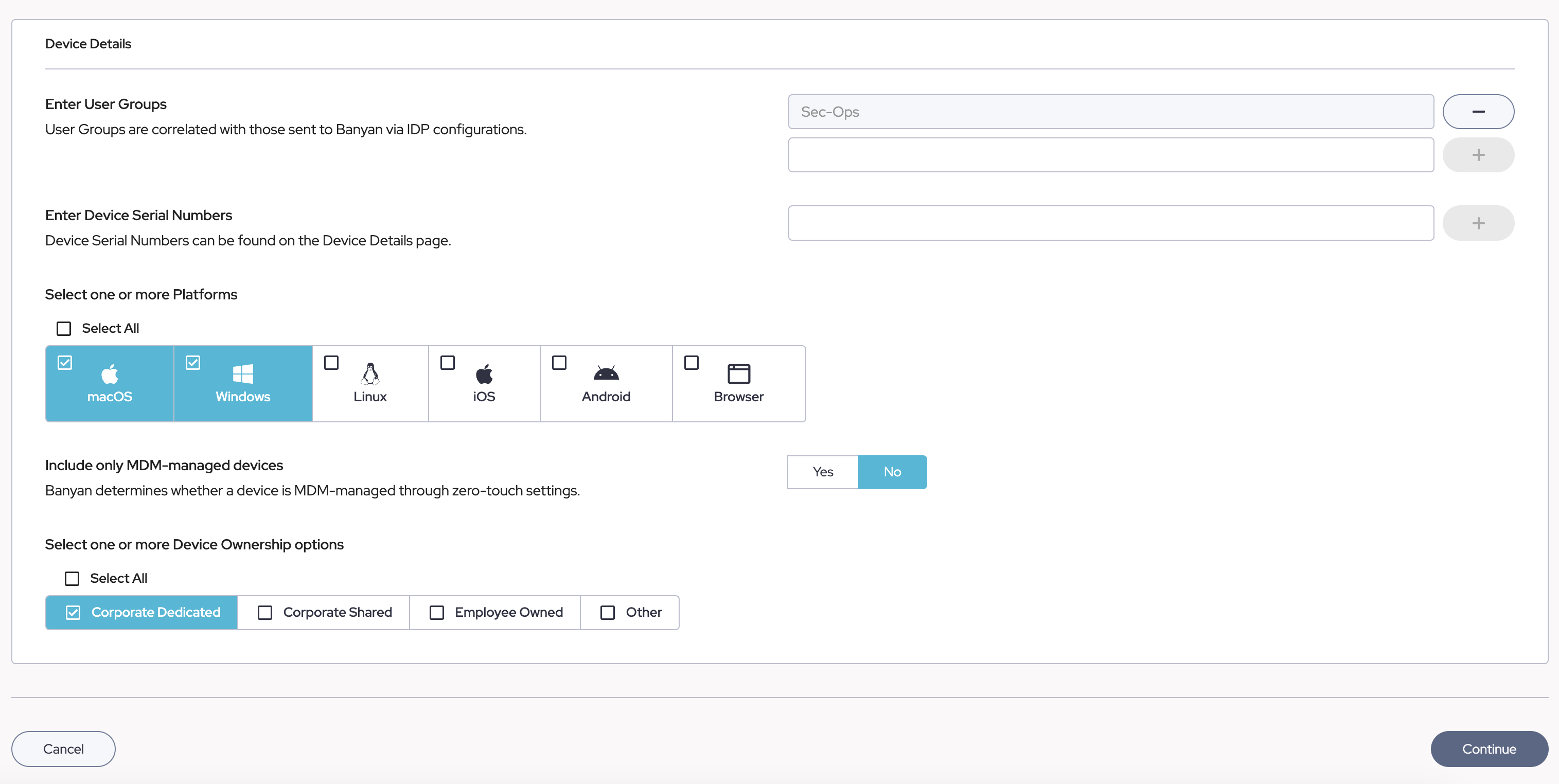Select the Linux penguin icon
This screenshot has height=784, width=1559.
tap(370, 374)
